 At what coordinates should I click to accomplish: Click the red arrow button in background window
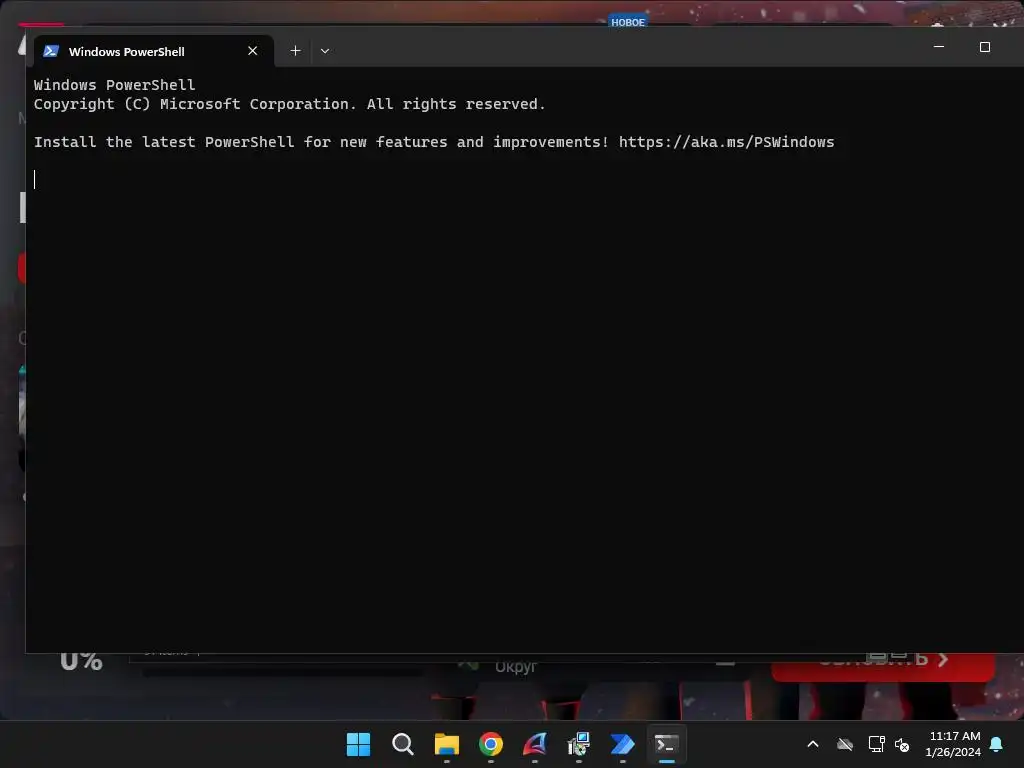(883, 666)
